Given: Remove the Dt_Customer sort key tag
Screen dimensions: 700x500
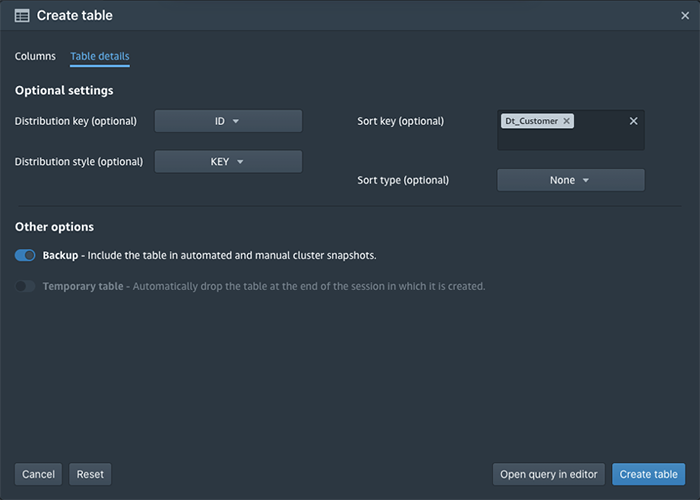Looking at the screenshot, I should 566,121.
